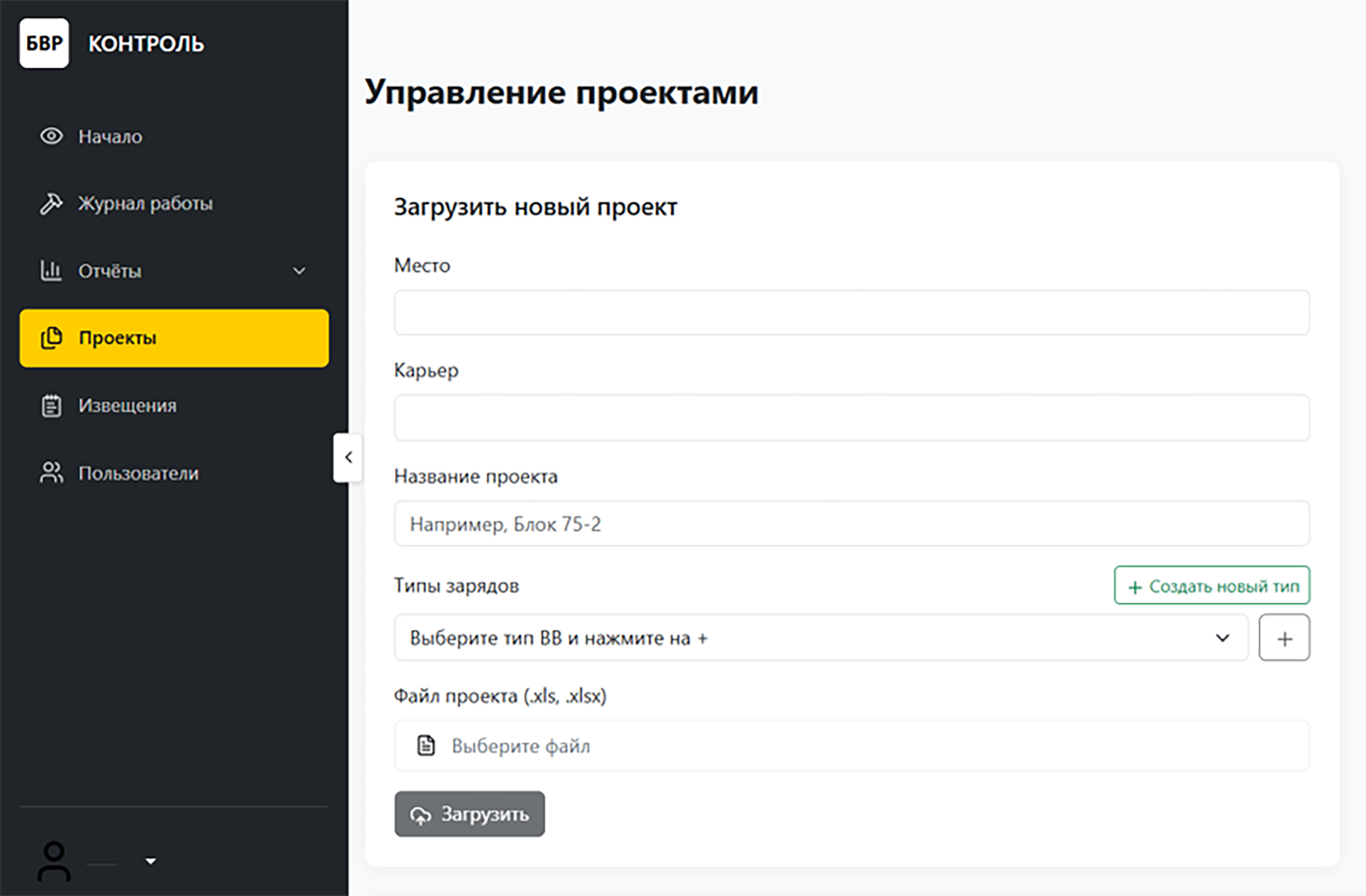Click the hammer icon for Журнал работы
The height and width of the screenshot is (896, 1366).
coord(51,203)
